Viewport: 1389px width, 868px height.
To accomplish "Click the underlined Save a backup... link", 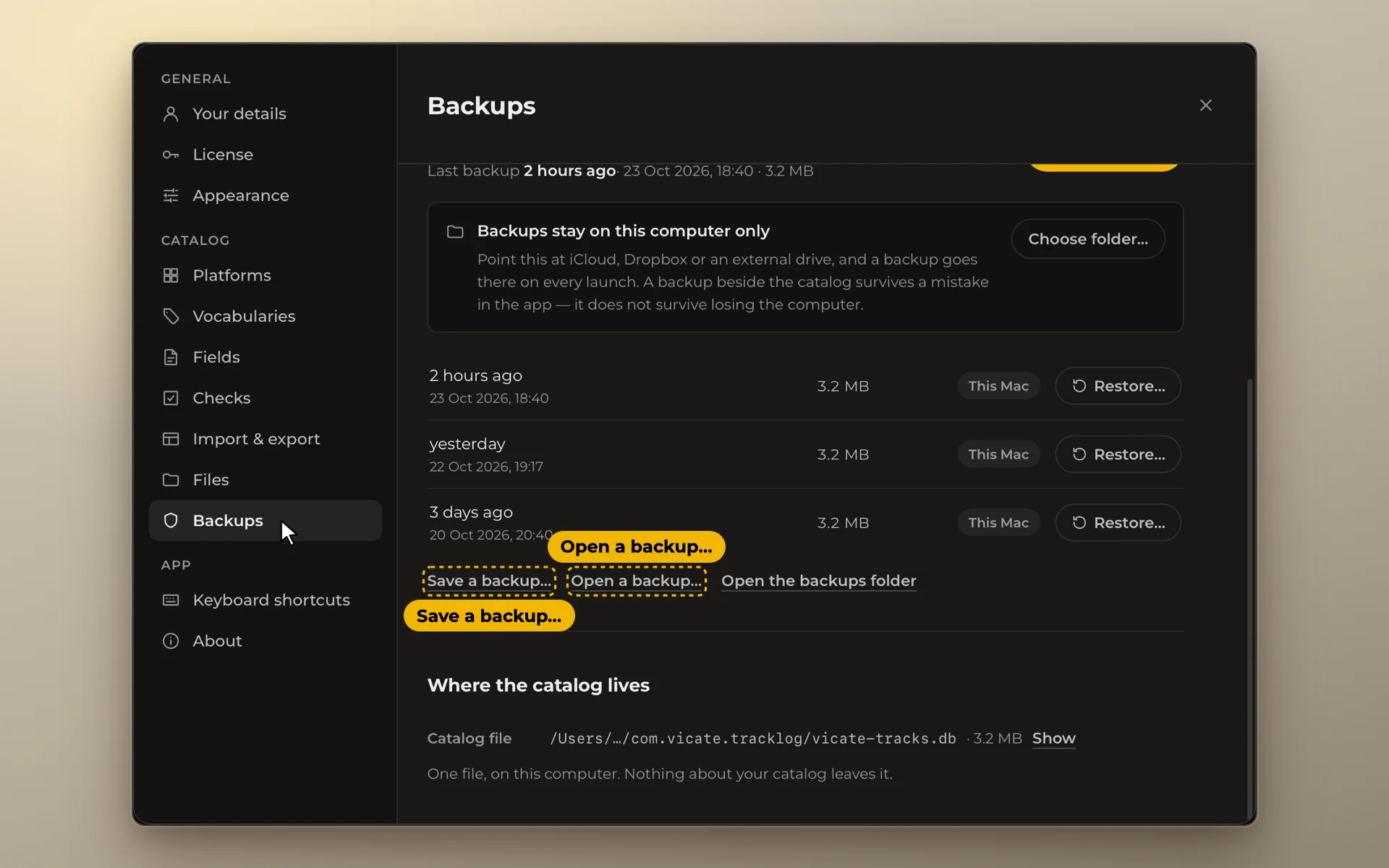I will [x=489, y=581].
